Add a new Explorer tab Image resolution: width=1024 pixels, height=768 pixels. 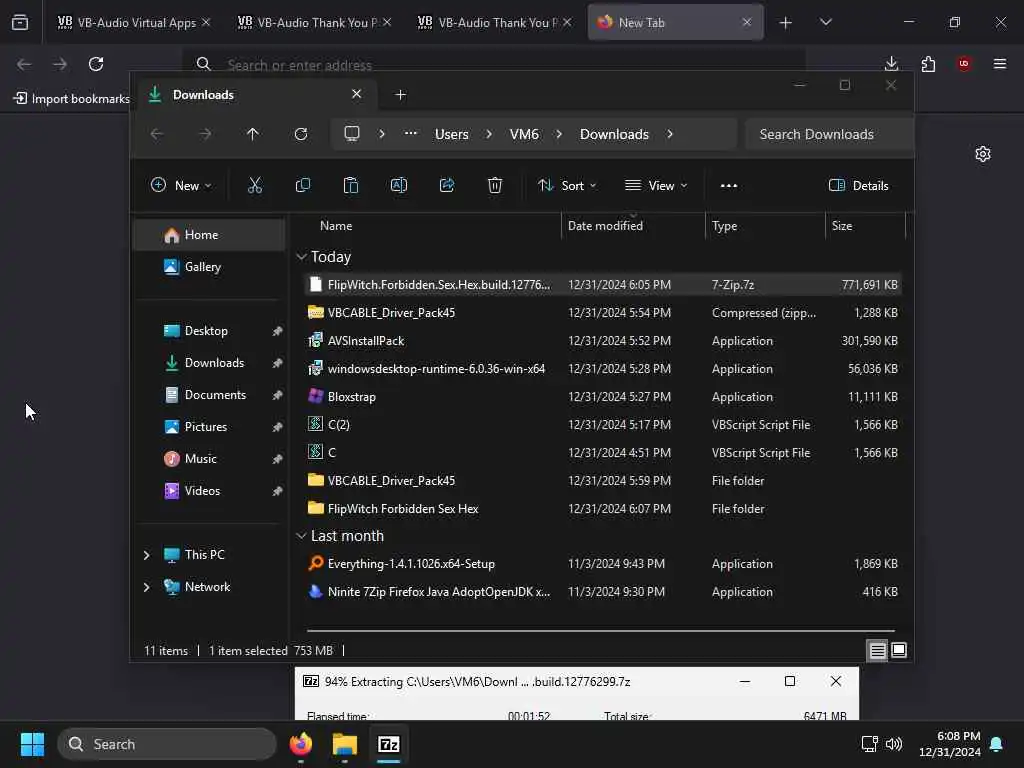(x=400, y=95)
